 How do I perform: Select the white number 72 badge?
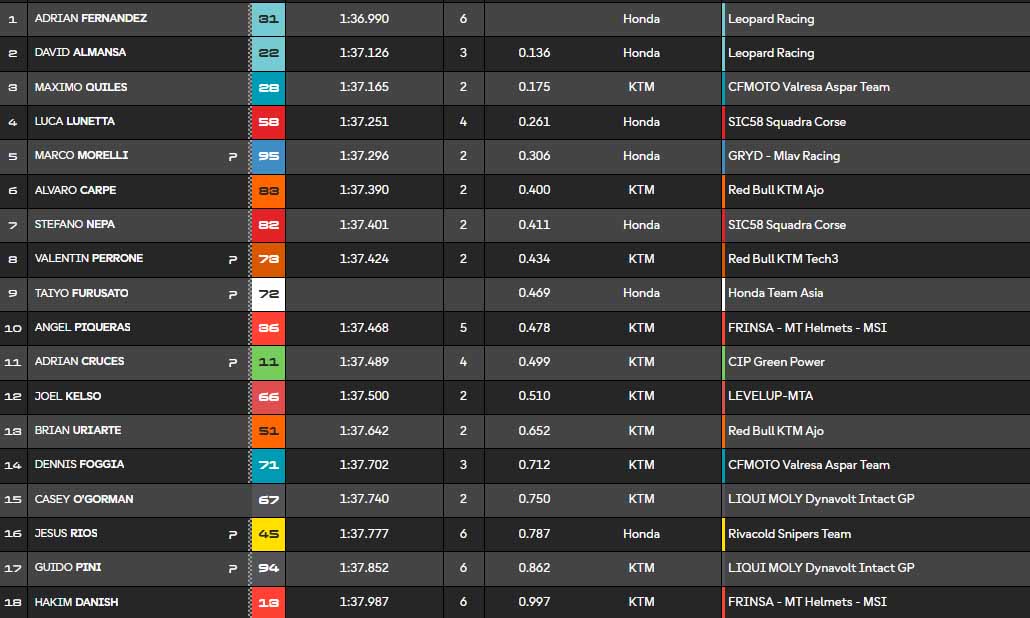(268, 293)
